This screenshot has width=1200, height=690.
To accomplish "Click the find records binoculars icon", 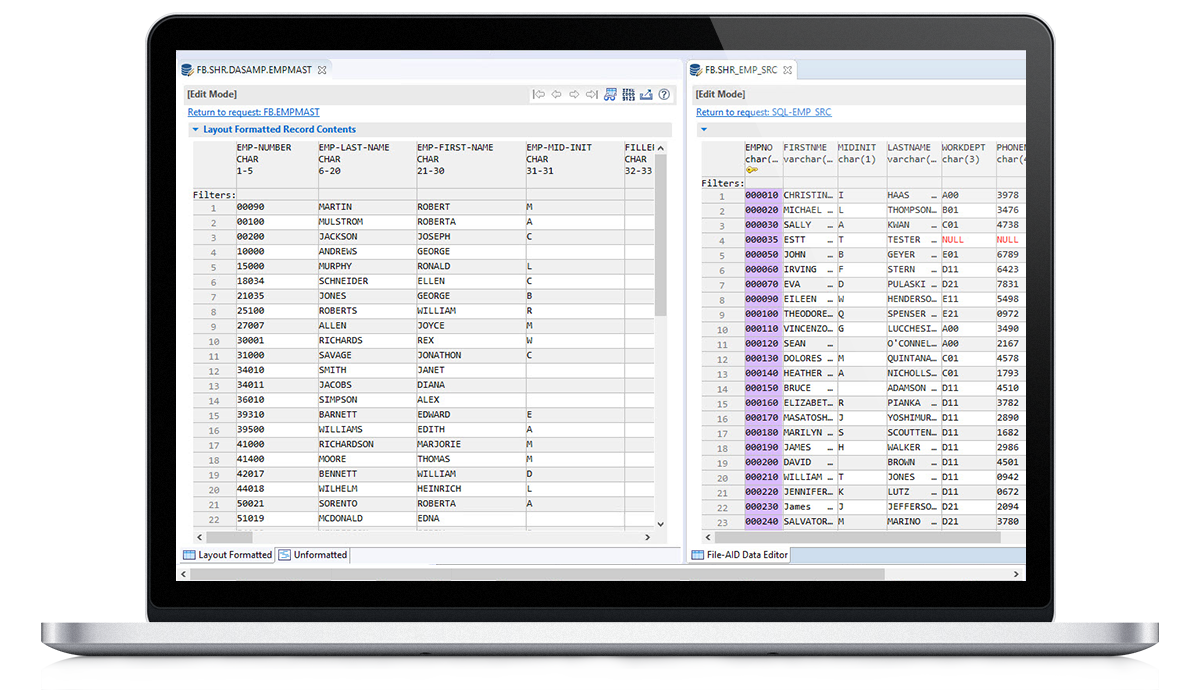I will click(610, 94).
